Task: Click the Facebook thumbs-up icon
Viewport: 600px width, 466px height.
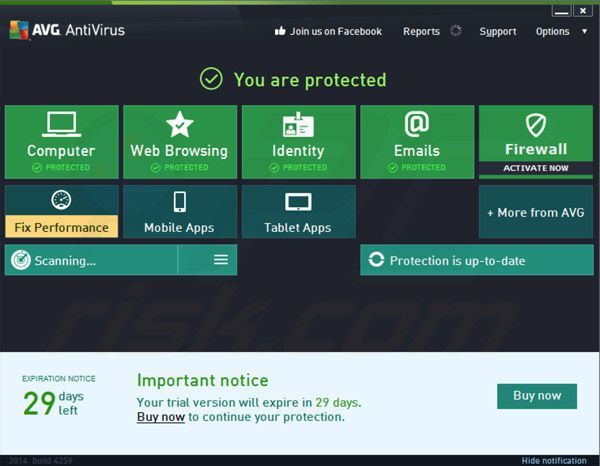Action: pyautogui.click(x=280, y=31)
